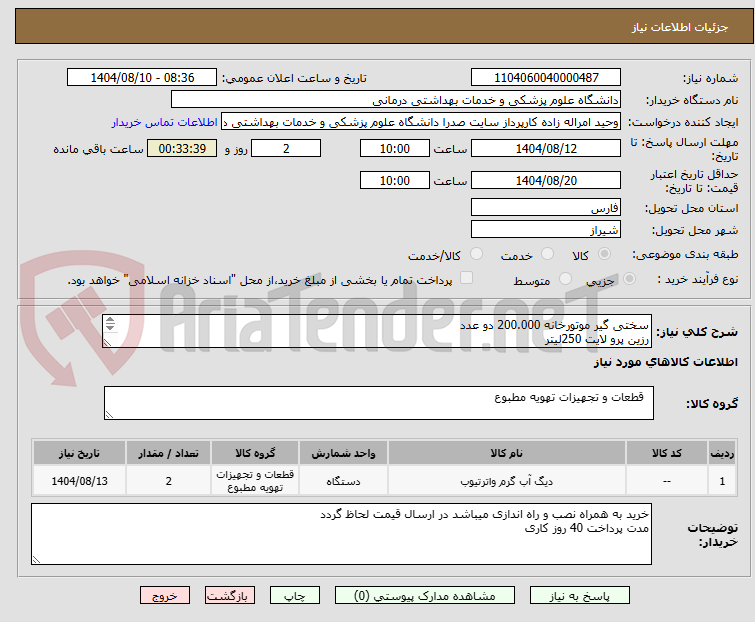This screenshot has height=622, width=755.
Task: Click the کد کالا column header
Action: pyautogui.click(x=666, y=453)
